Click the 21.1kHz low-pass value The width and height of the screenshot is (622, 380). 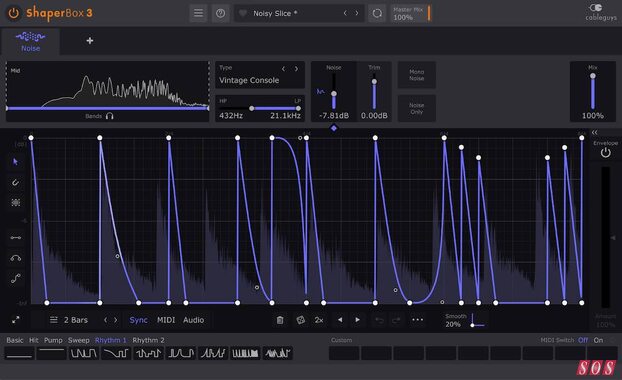(x=285, y=116)
